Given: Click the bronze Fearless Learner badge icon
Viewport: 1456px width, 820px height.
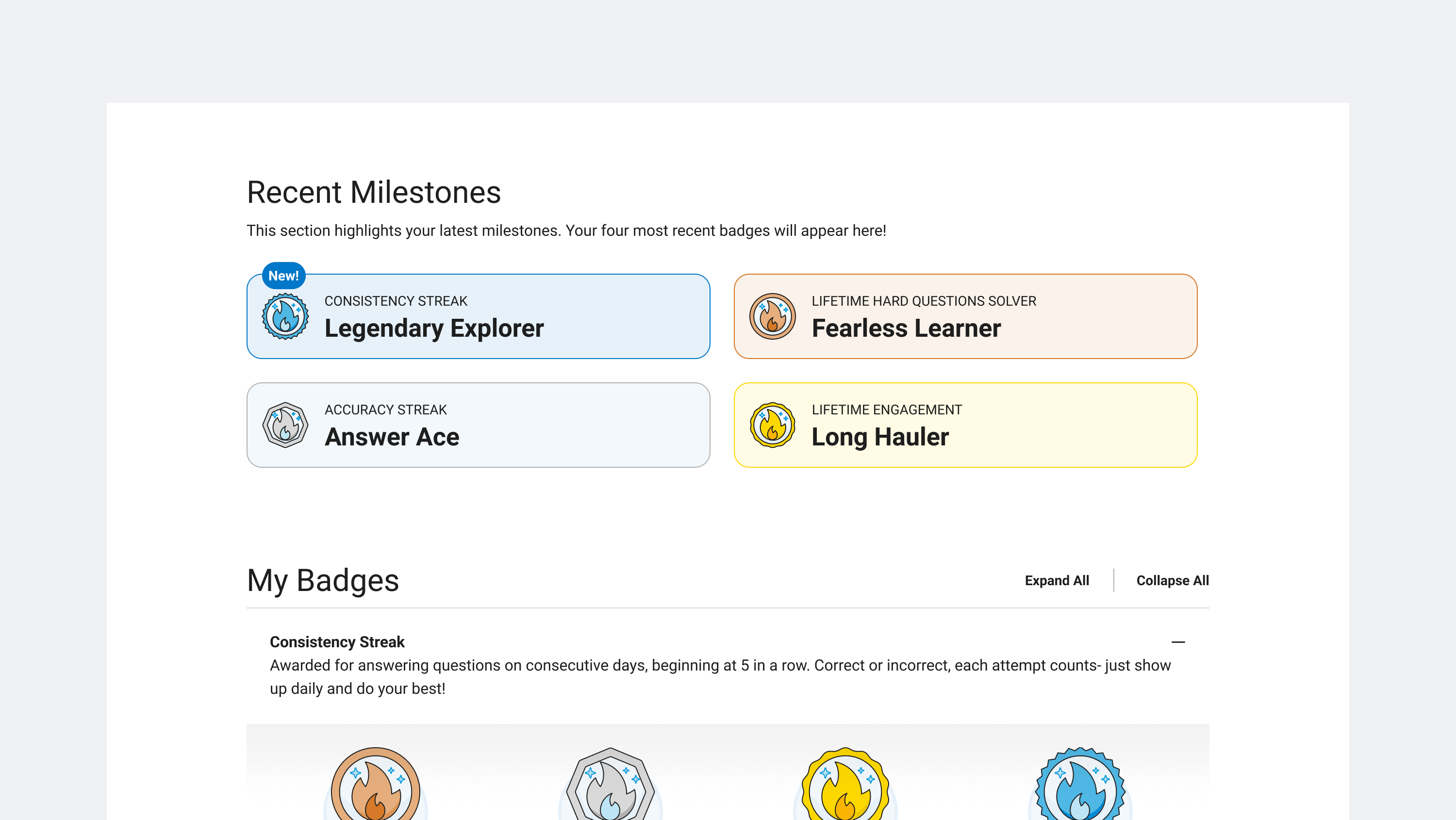Looking at the screenshot, I should (x=772, y=316).
